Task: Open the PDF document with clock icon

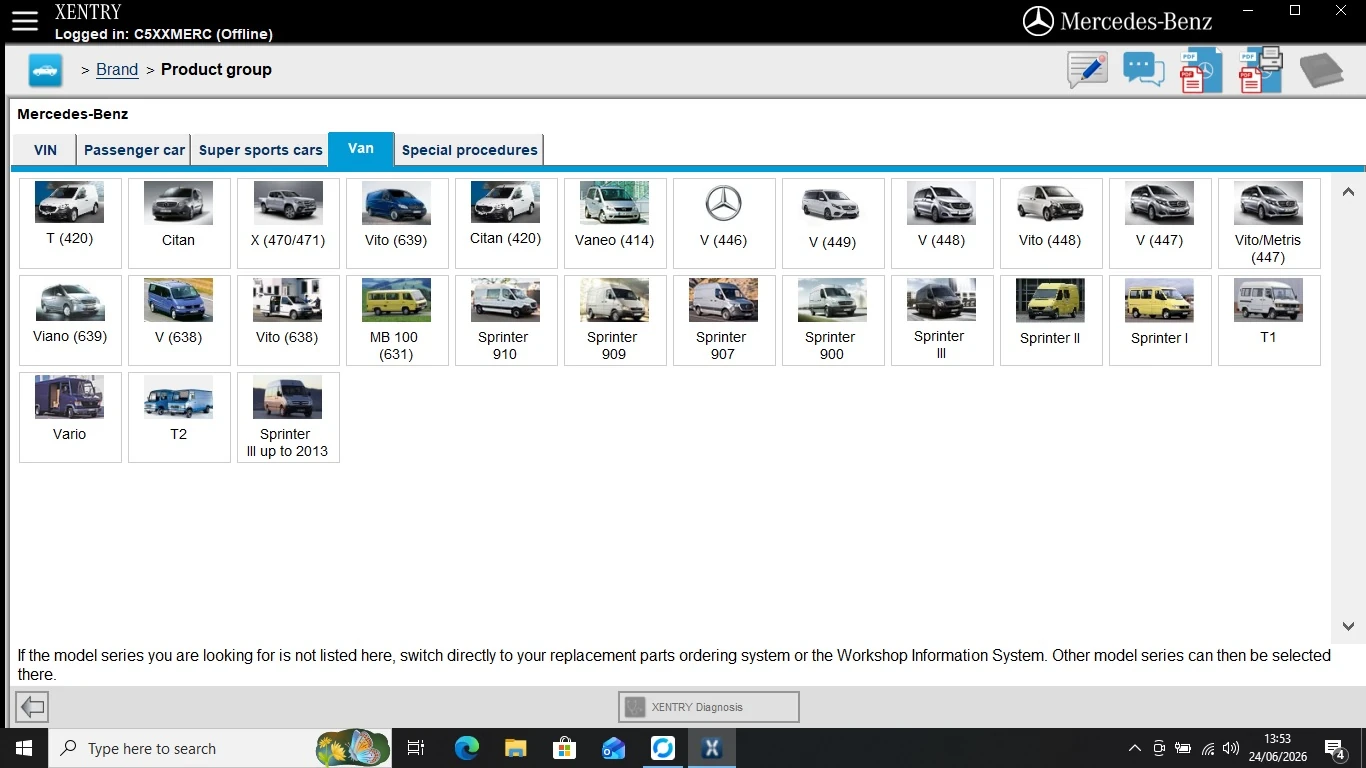Action: [1201, 70]
